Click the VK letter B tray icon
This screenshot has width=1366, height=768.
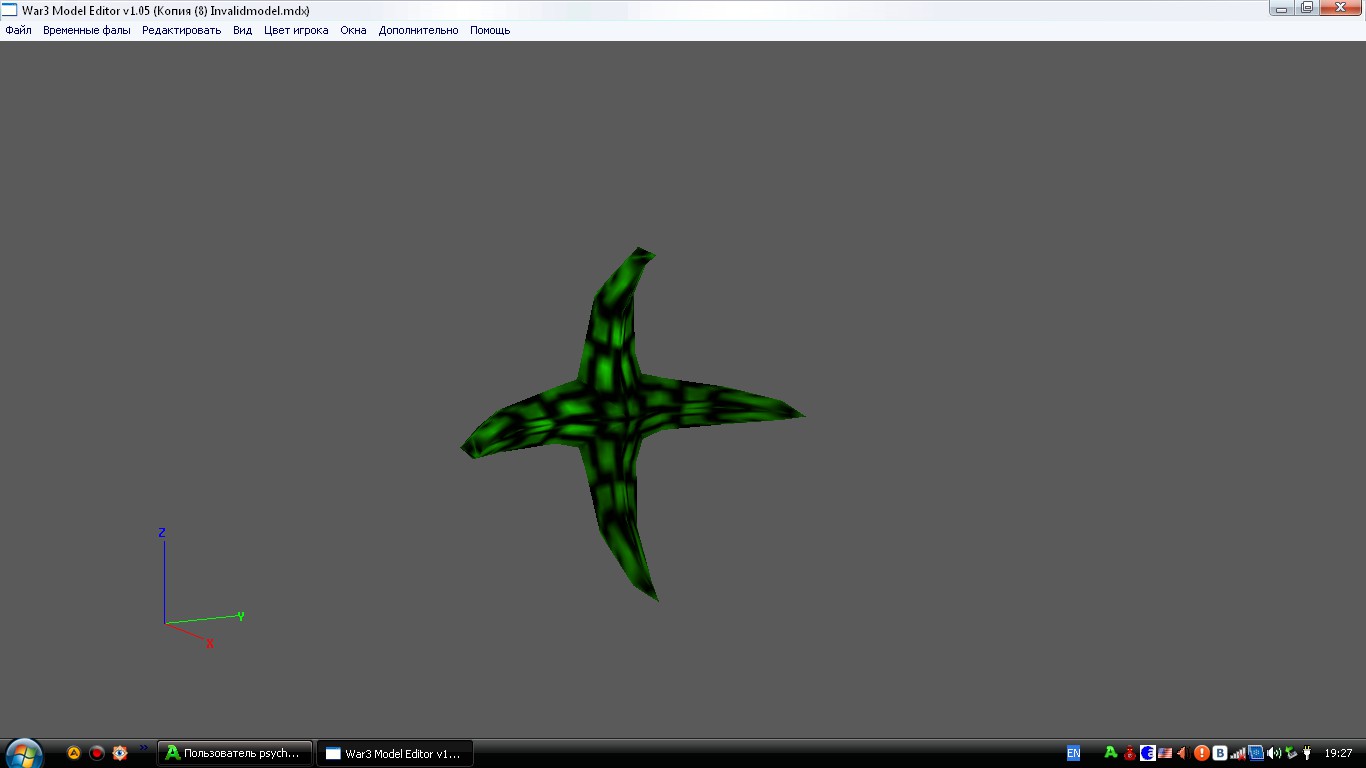tap(1220, 753)
